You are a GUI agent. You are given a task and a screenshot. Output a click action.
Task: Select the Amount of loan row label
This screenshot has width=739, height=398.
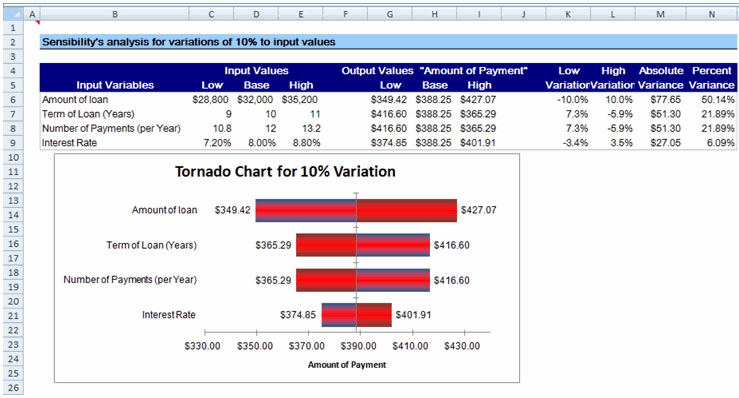tap(75, 100)
